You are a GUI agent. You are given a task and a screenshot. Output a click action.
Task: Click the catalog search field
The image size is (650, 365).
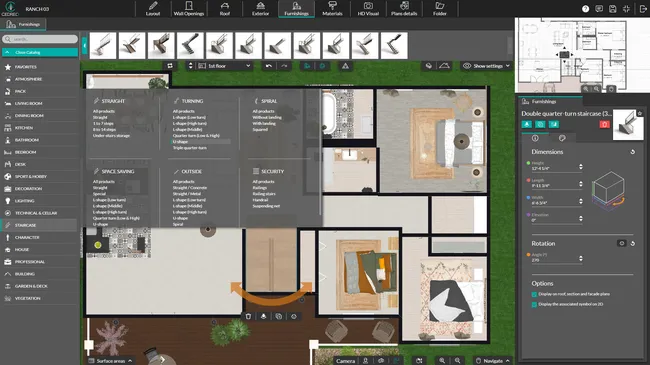point(40,39)
